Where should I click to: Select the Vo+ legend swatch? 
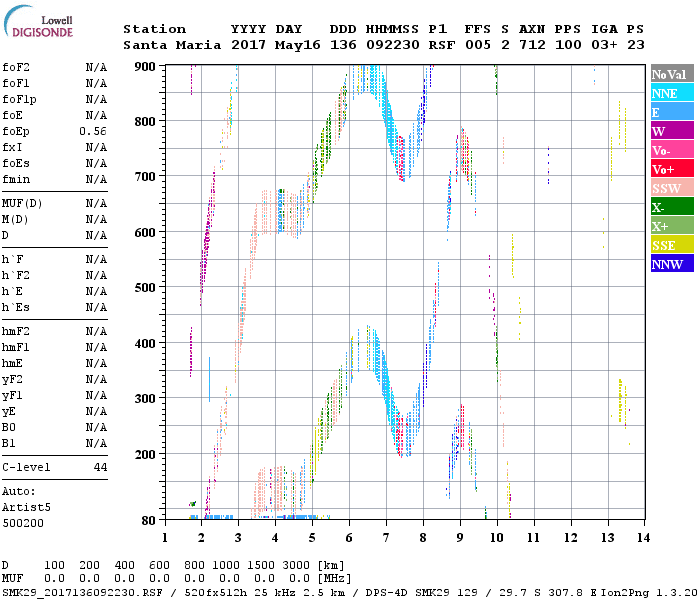(672, 168)
